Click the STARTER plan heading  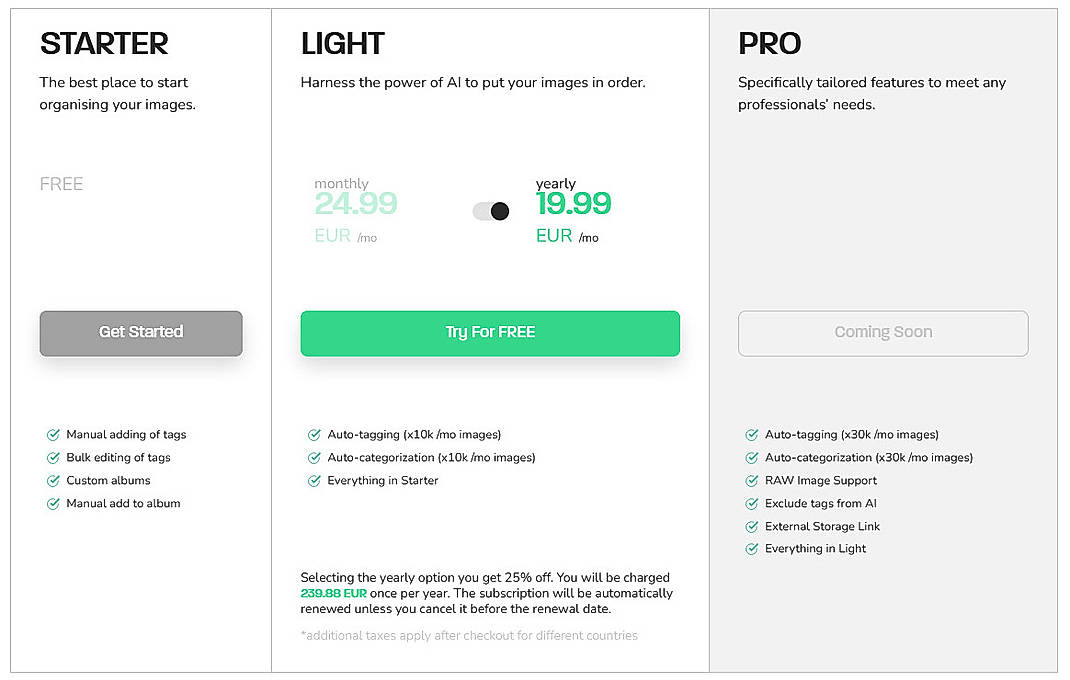point(103,43)
